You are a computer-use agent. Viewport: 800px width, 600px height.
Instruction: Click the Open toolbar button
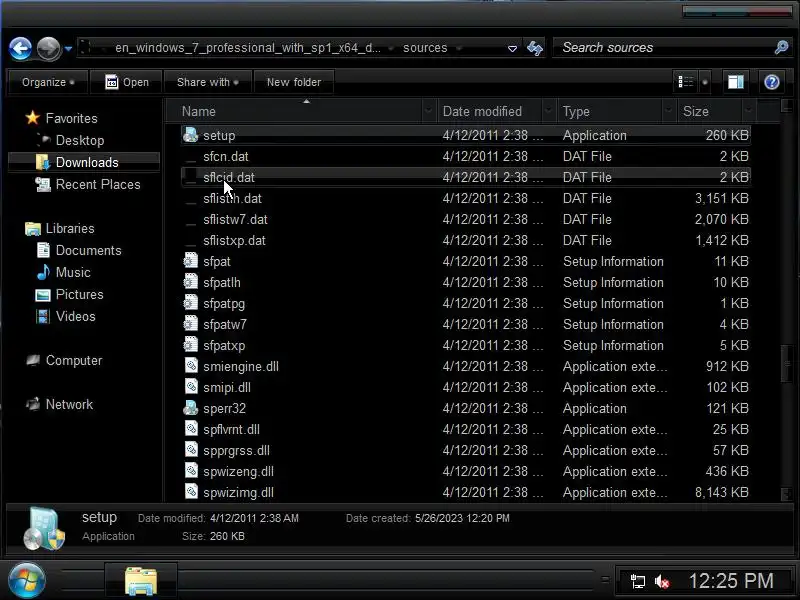[x=127, y=82]
